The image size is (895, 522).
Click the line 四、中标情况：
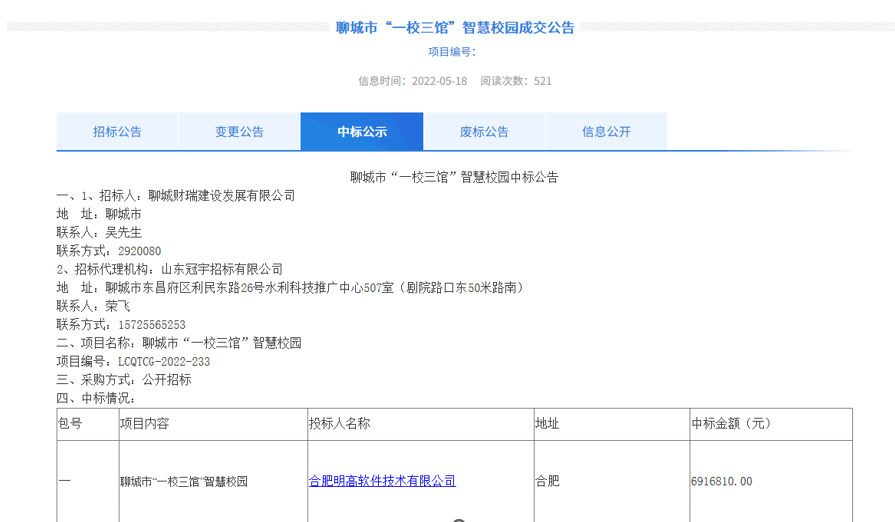pyautogui.click(x=96, y=398)
